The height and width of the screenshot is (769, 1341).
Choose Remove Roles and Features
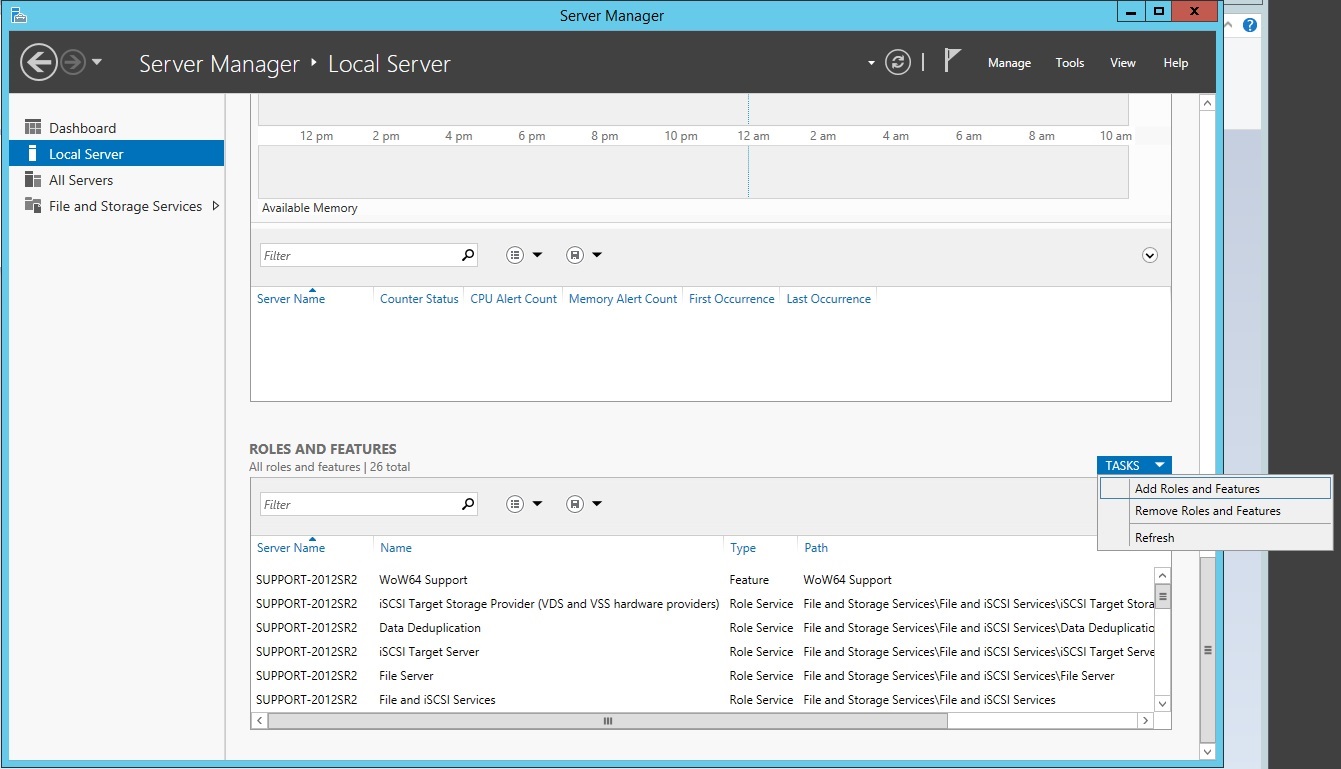click(1207, 511)
